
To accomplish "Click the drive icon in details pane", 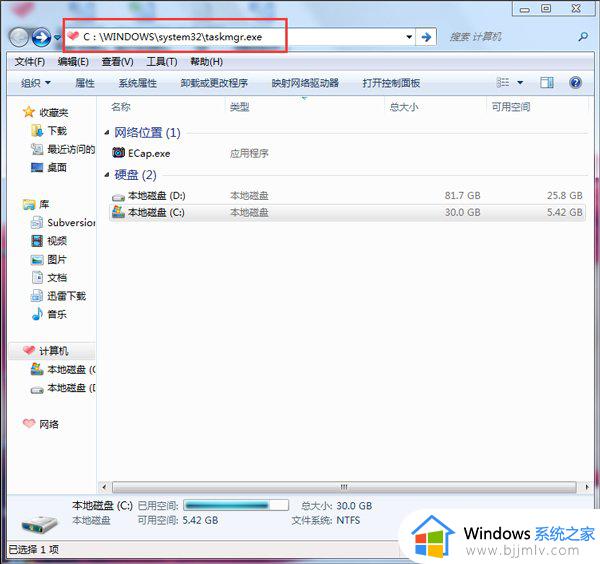I will pyautogui.click(x=39, y=524).
